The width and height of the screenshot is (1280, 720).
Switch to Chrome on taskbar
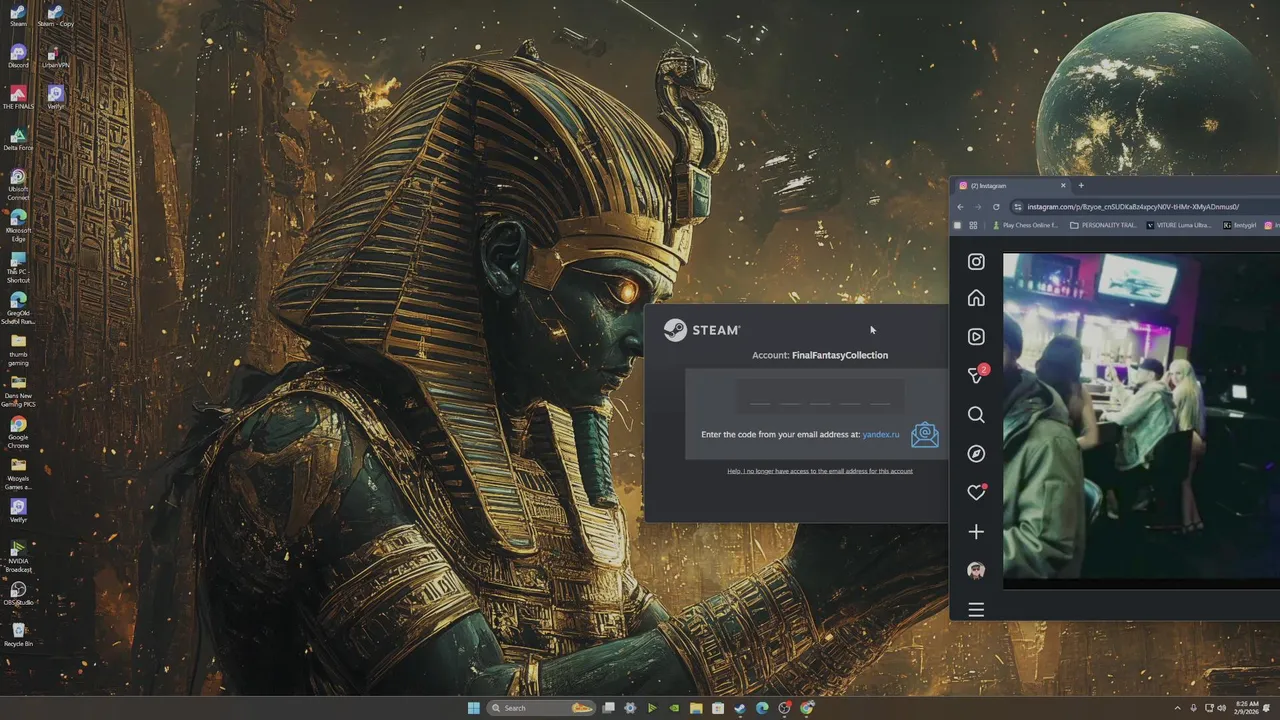click(x=807, y=708)
